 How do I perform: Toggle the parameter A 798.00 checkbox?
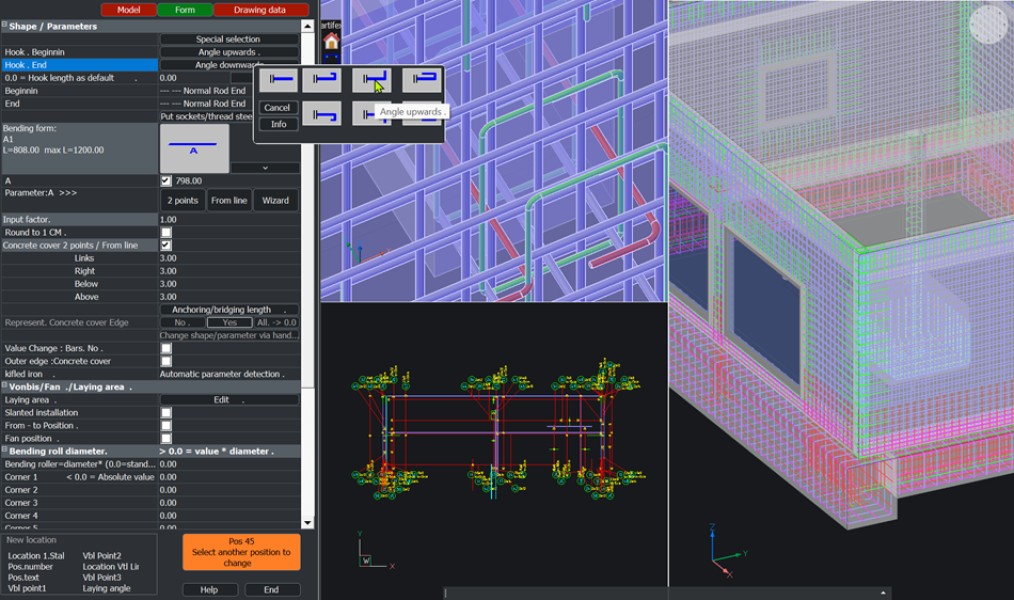coord(166,181)
